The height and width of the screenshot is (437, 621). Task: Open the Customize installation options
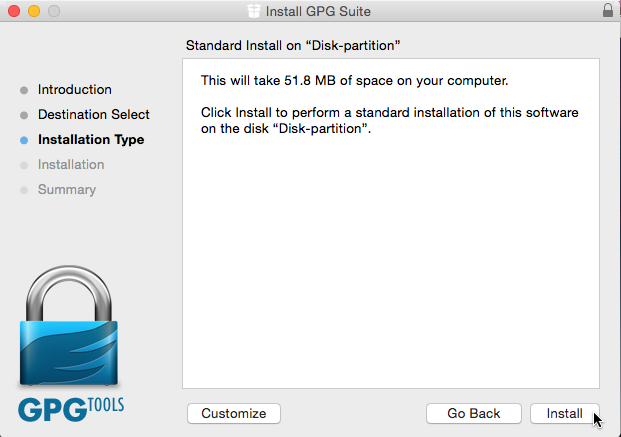(x=234, y=414)
